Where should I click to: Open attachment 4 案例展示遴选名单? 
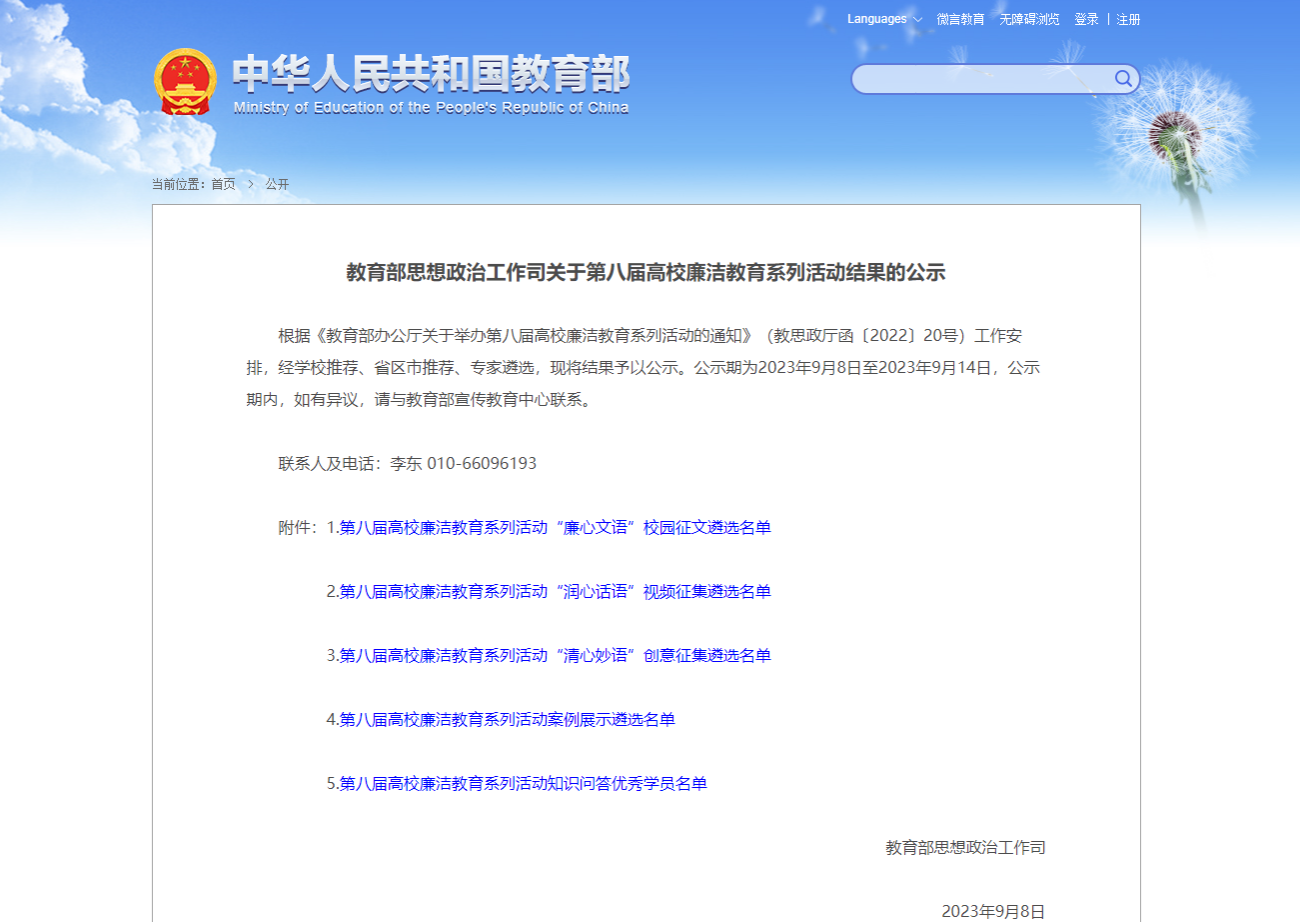[x=507, y=720]
